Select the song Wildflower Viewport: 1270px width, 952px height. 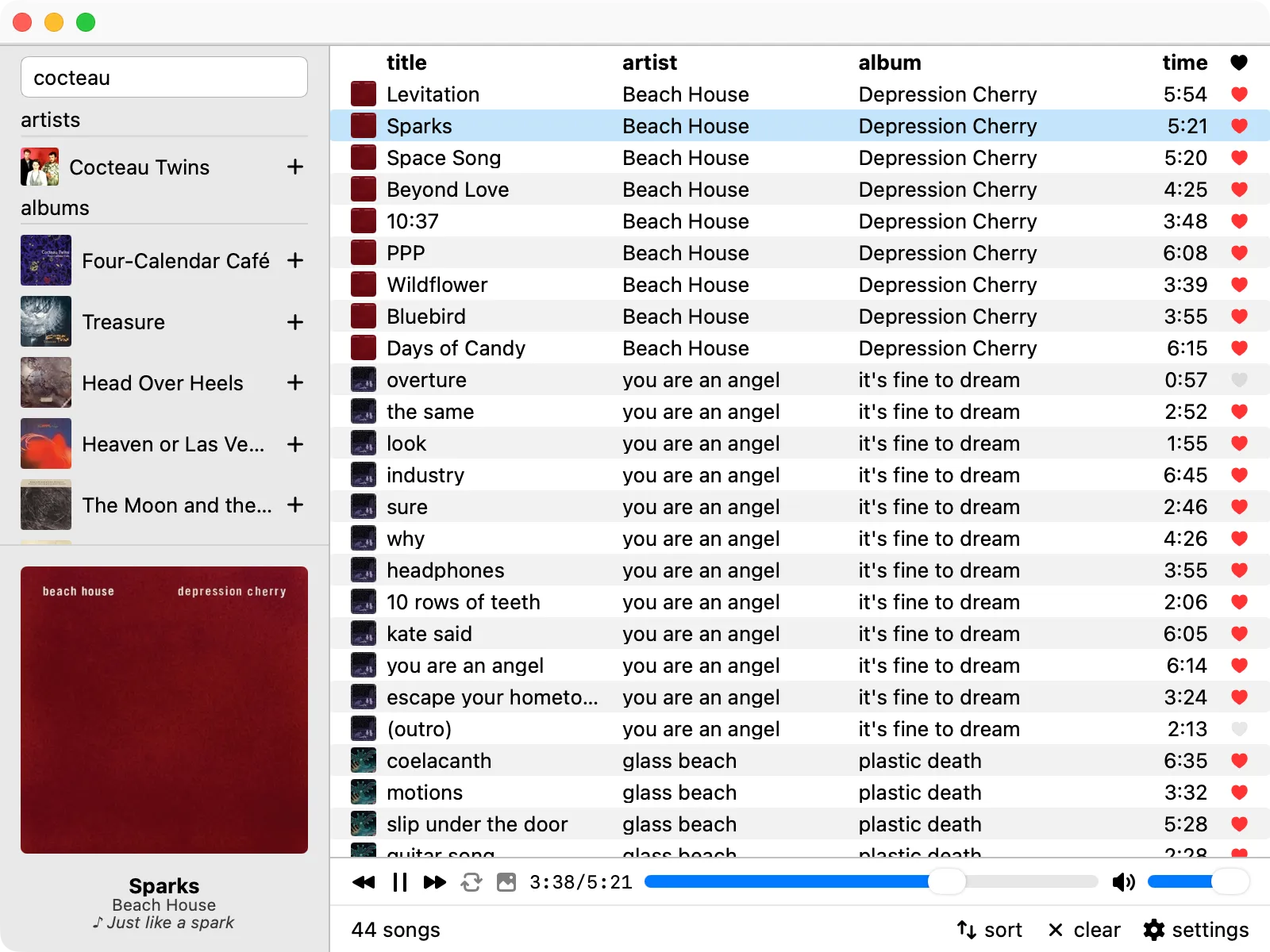pyautogui.click(x=800, y=284)
